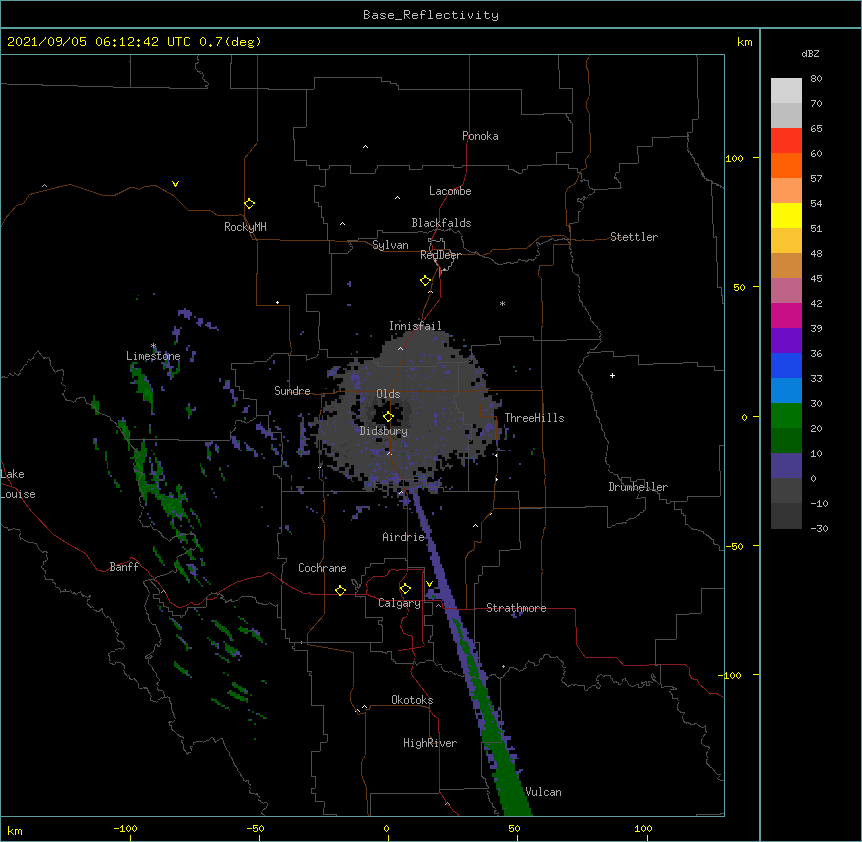Click the dBZ legend heading
862x842 pixels.
810,53
